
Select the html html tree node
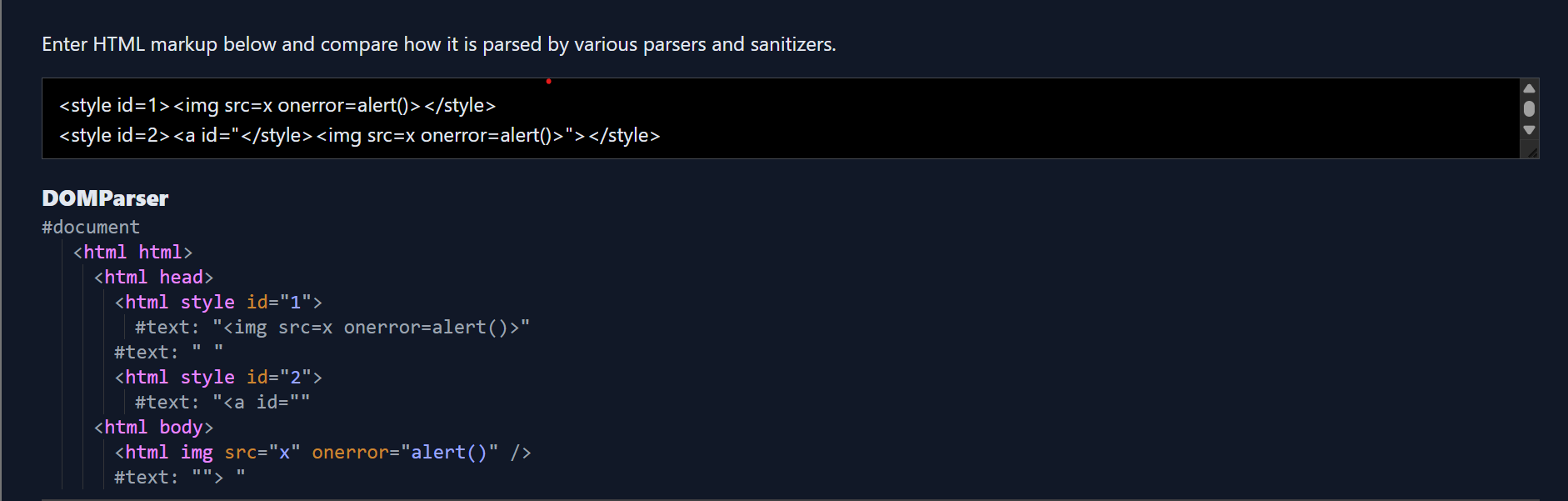click(x=133, y=252)
